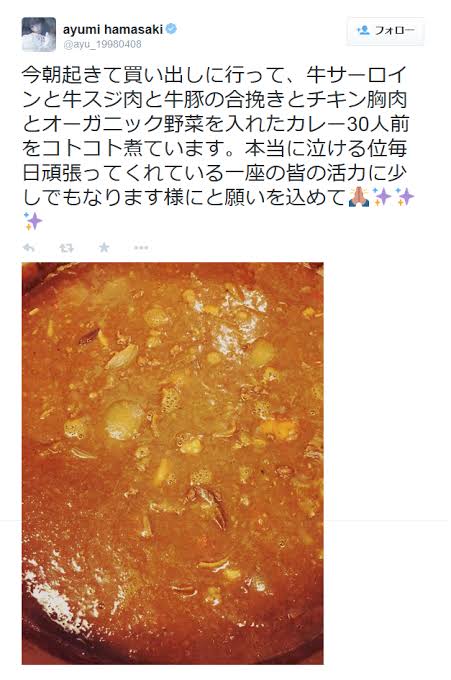Click the blue verified badge beside ayumi hamasaki
This screenshot has width=451, height=680.
coord(172,29)
